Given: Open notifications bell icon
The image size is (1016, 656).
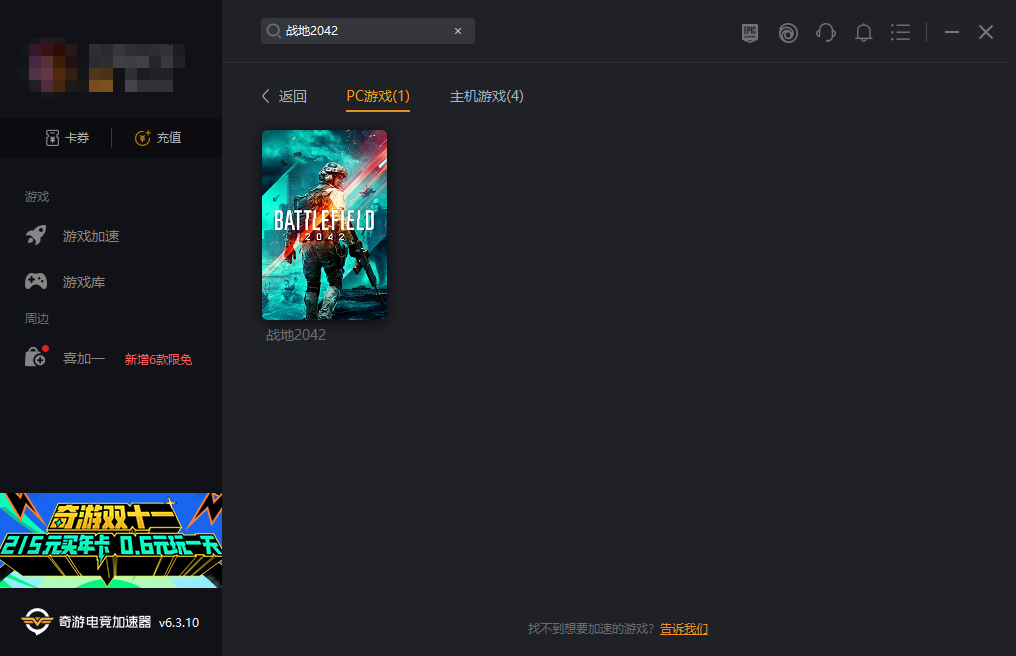Looking at the screenshot, I should point(863,32).
